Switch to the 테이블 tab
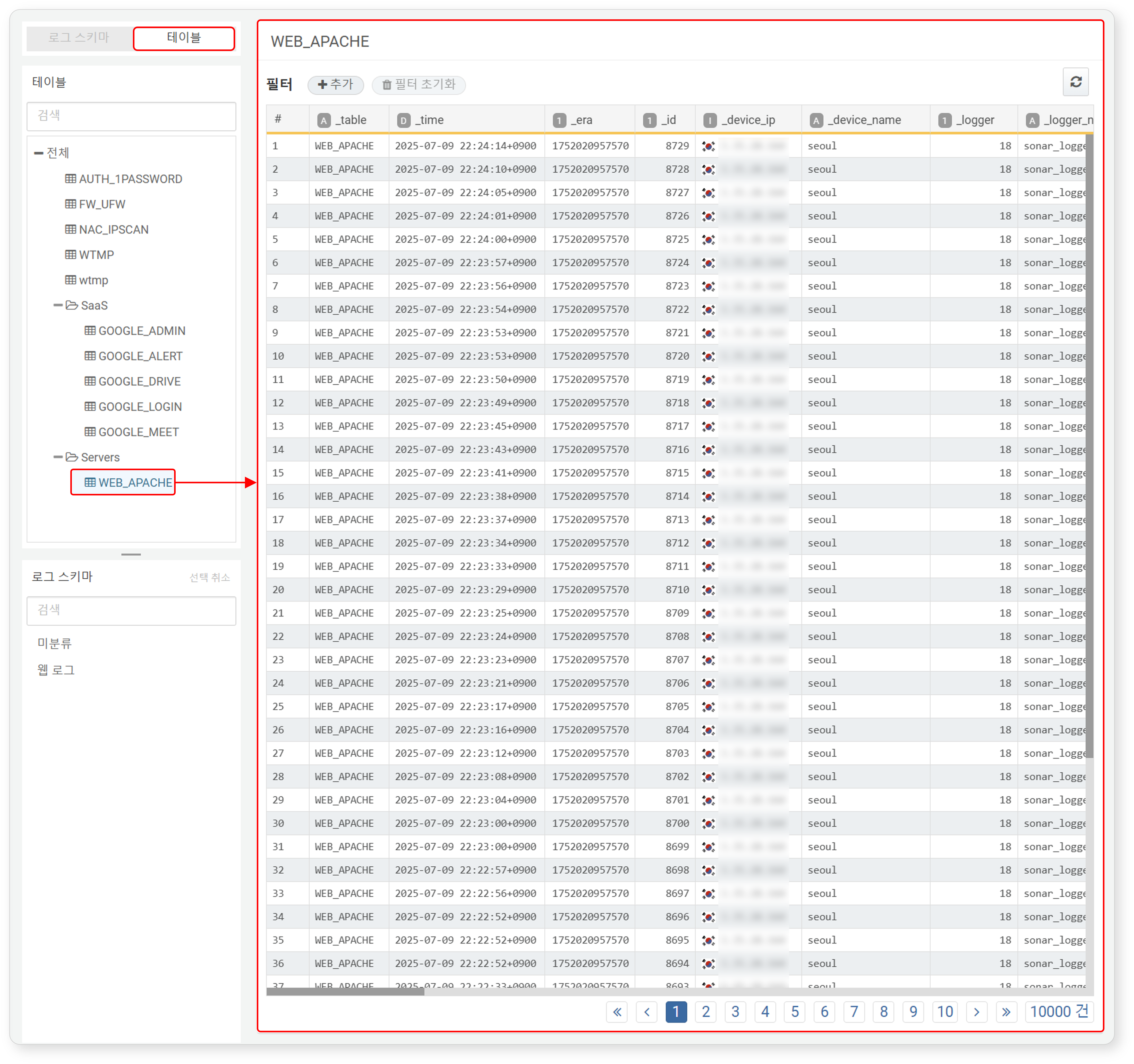The height and width of the screenshot is (1064, 1134). pos(184,38)
